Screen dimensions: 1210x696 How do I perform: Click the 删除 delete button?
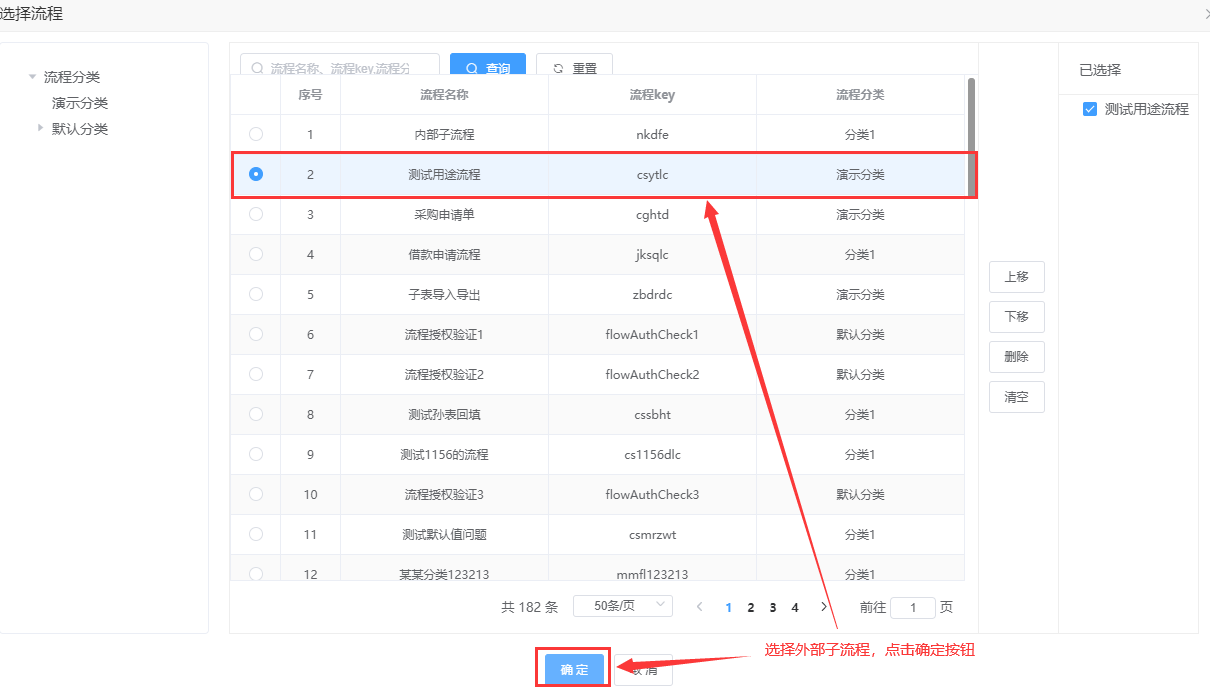click(x=1016, y=357)
